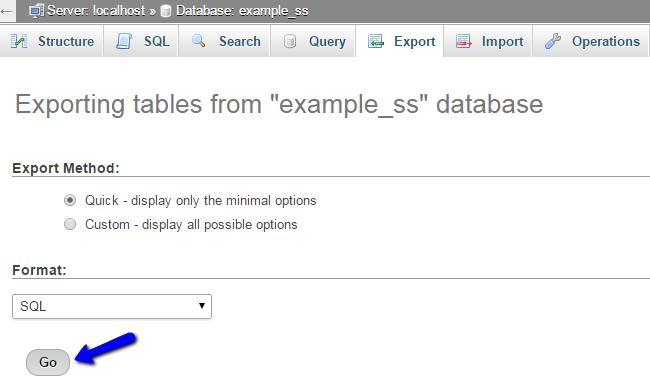Image resolution: width=650 pixels, height=382 pixels.
Task: Click the format dropdown arrow
Action: pos(202,306)
